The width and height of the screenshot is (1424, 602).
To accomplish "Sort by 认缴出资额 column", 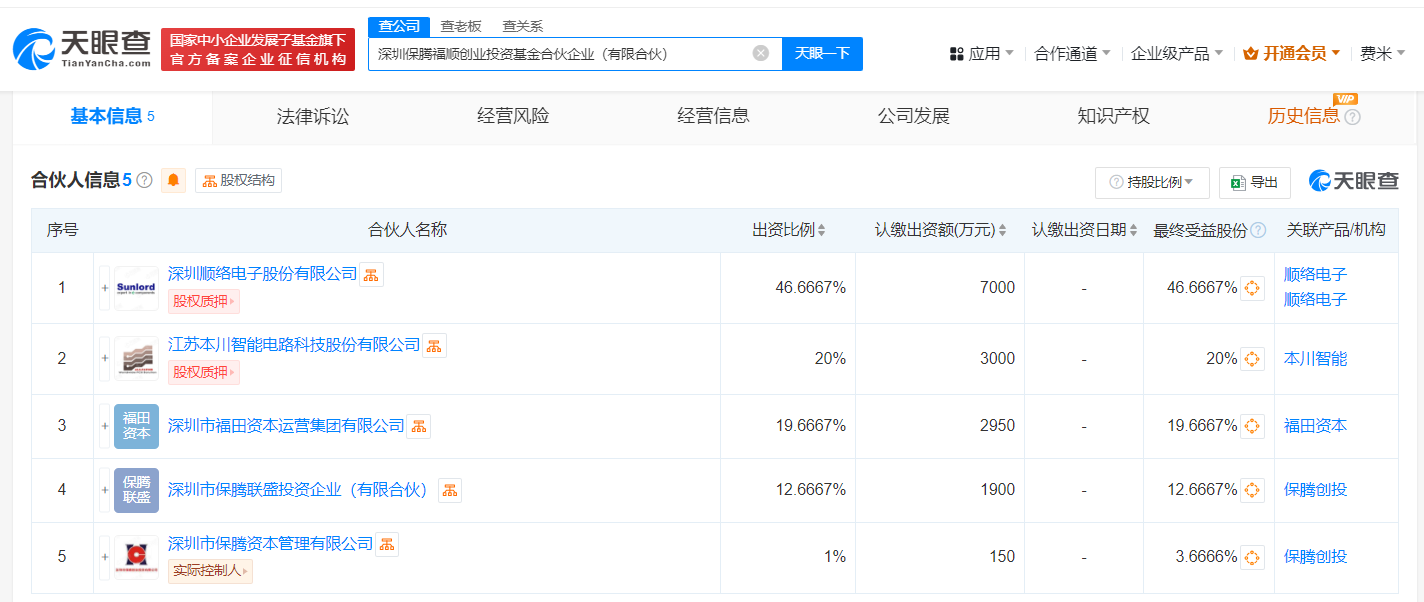I will (x=941, y=230).
